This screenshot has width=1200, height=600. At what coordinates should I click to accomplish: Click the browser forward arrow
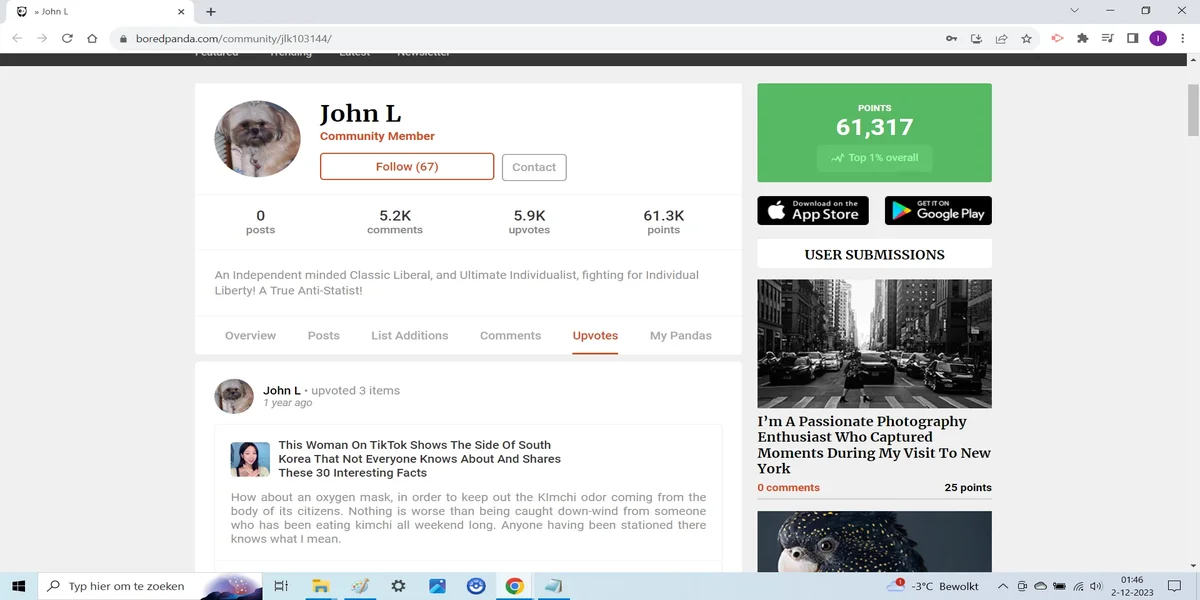tap(42, 38)
